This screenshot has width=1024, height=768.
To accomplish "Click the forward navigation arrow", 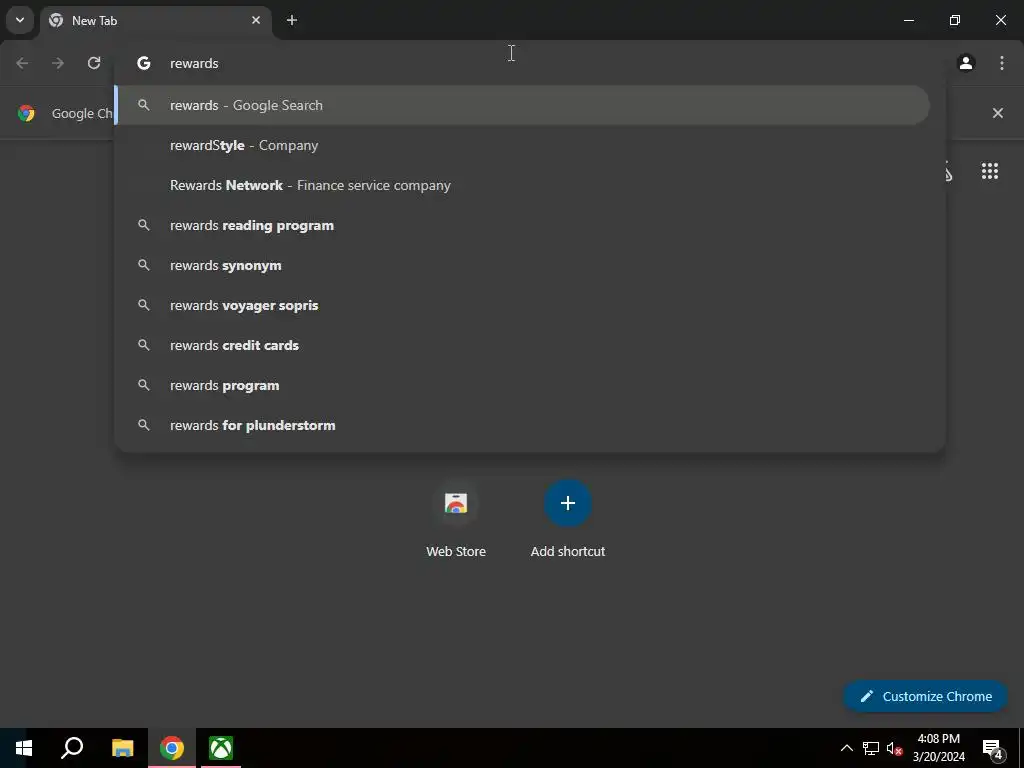I will [x=58, y=63].
